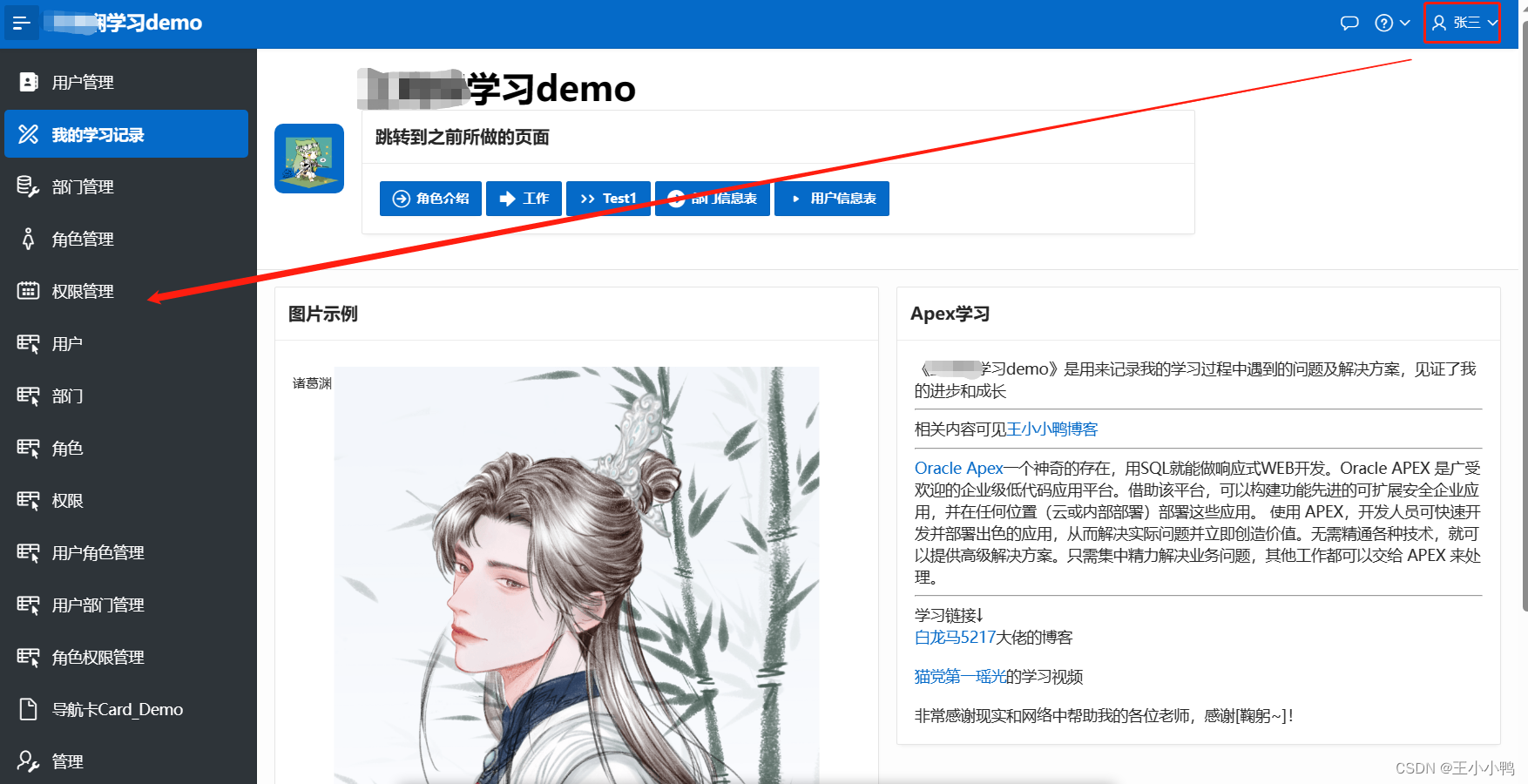The image size is (1528, 784).
Task: Click the 图片示例 region heading
Action: [323, 314]
